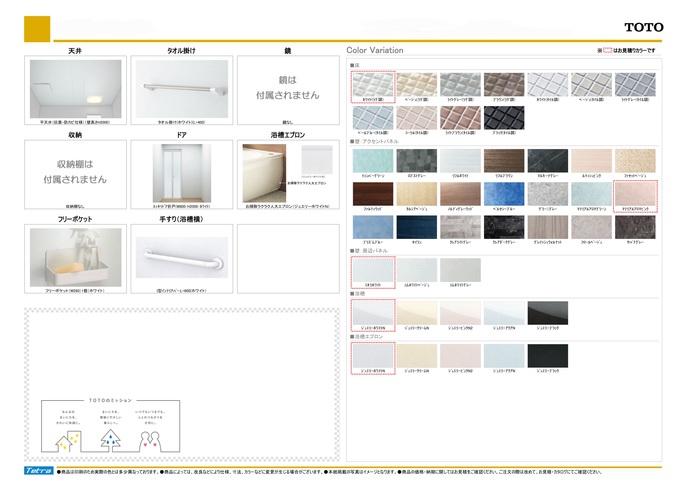This screenshot has height=481, width=680.
Task: Click the Tetra logo in the footer
Action: 39,470
